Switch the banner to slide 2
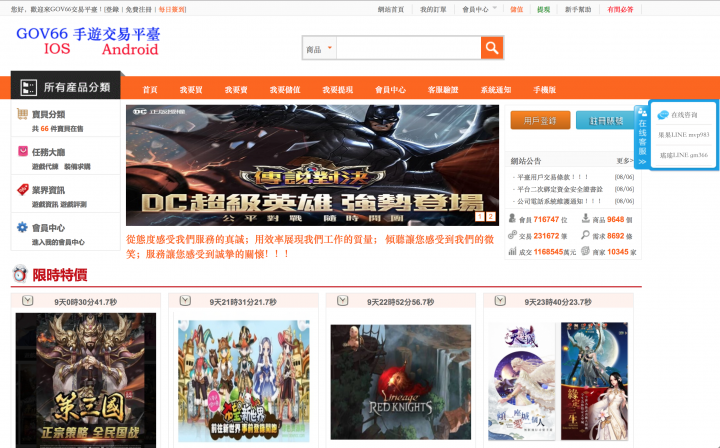This screenshot has width=720, height=448. pos(491,217)
